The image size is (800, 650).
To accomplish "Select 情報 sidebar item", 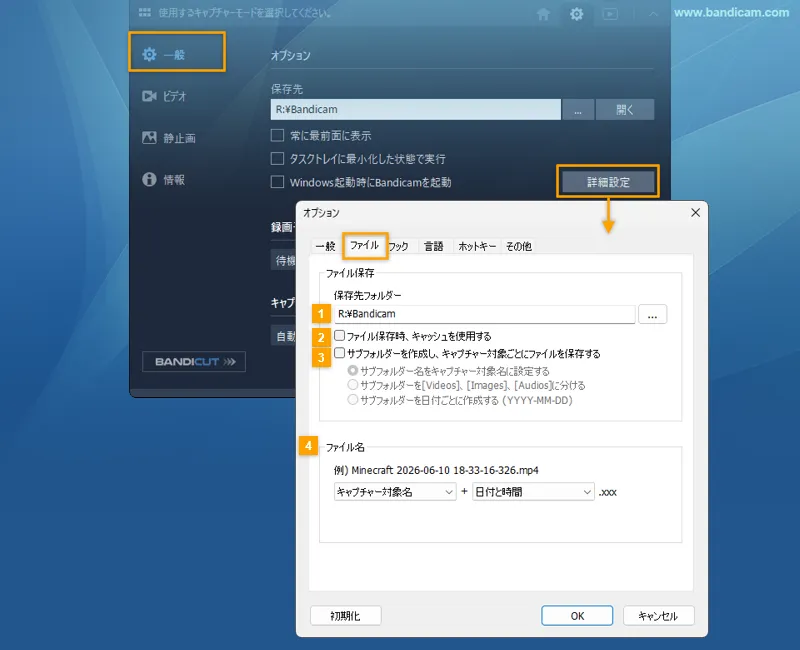I will point(163,180).
